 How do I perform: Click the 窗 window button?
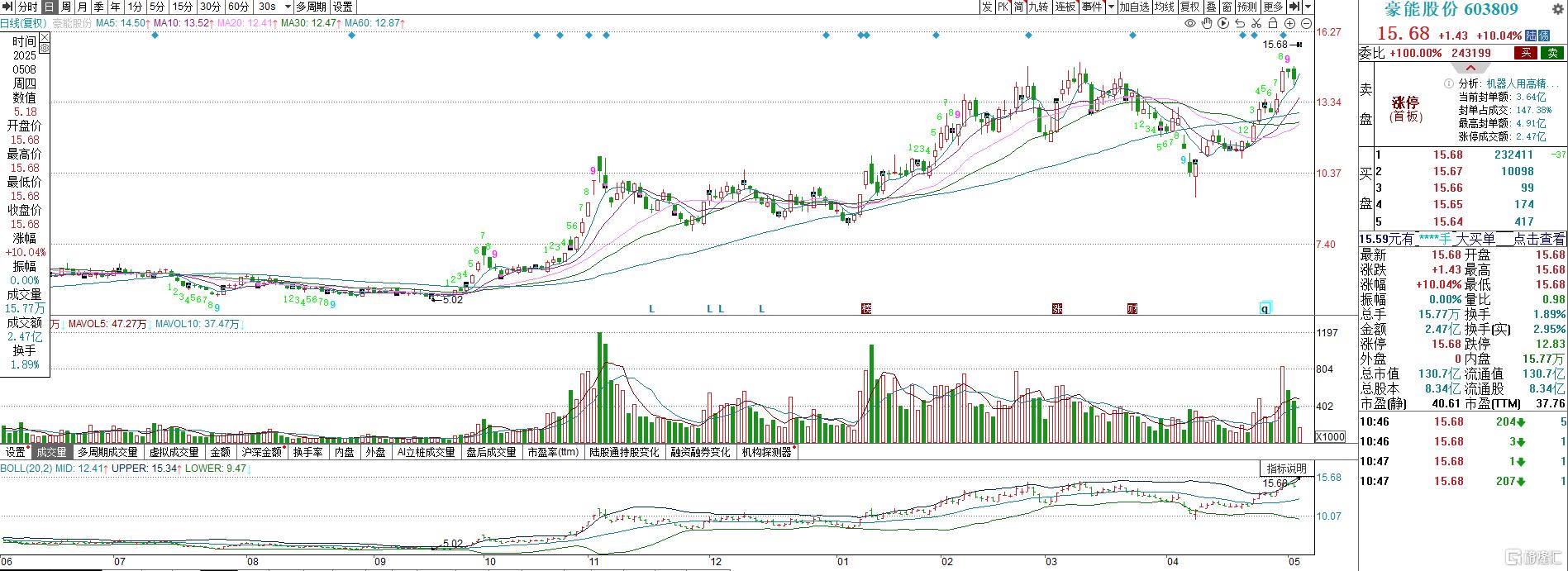(x=1227, y=7)
